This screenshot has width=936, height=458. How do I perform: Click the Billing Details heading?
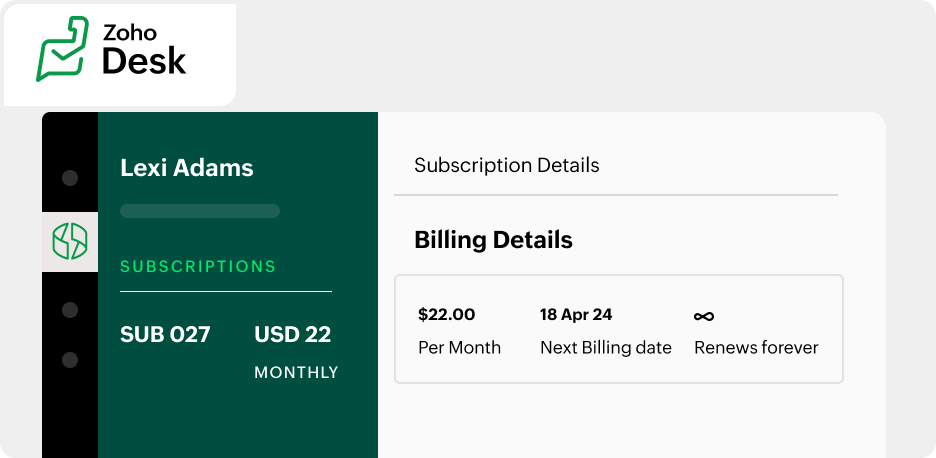(x=493, y=240)
